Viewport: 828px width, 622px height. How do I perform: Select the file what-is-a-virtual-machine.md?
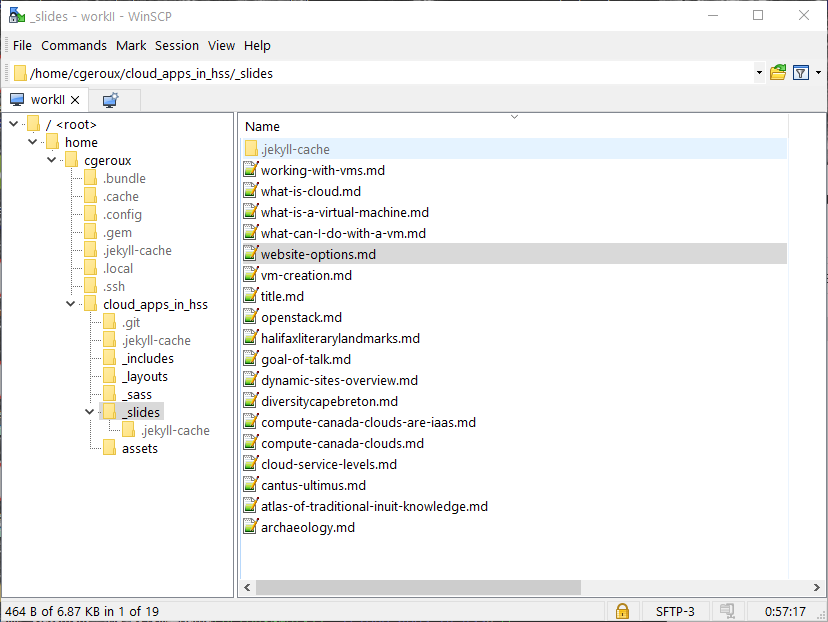click(x=345, y=212)
